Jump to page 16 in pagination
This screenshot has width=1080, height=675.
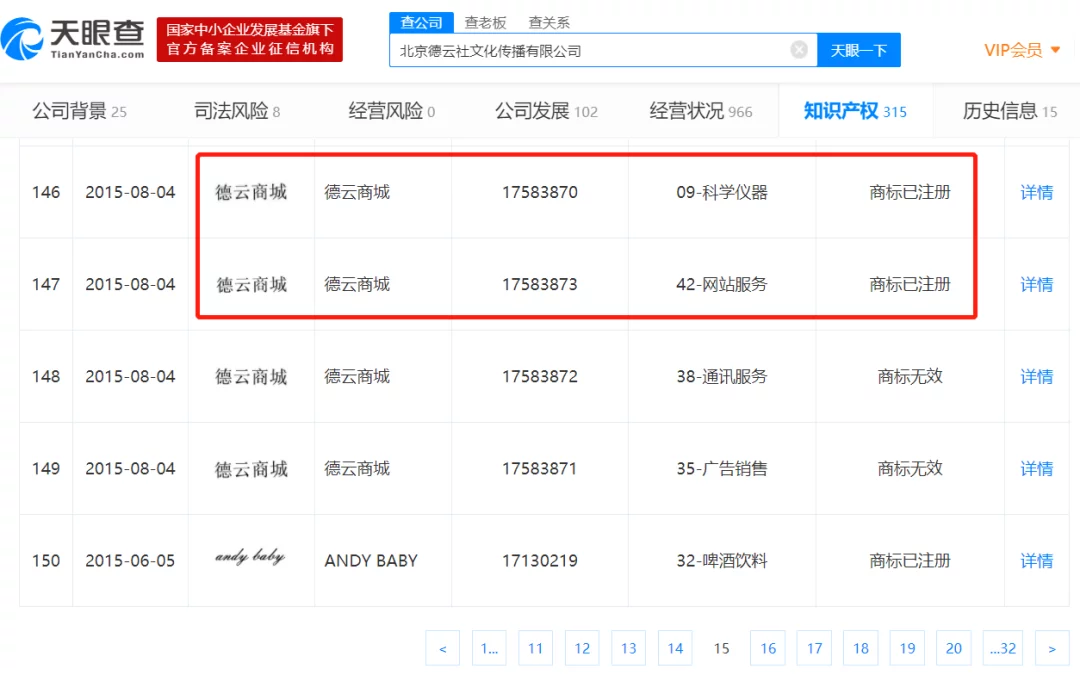click(768, 648)
